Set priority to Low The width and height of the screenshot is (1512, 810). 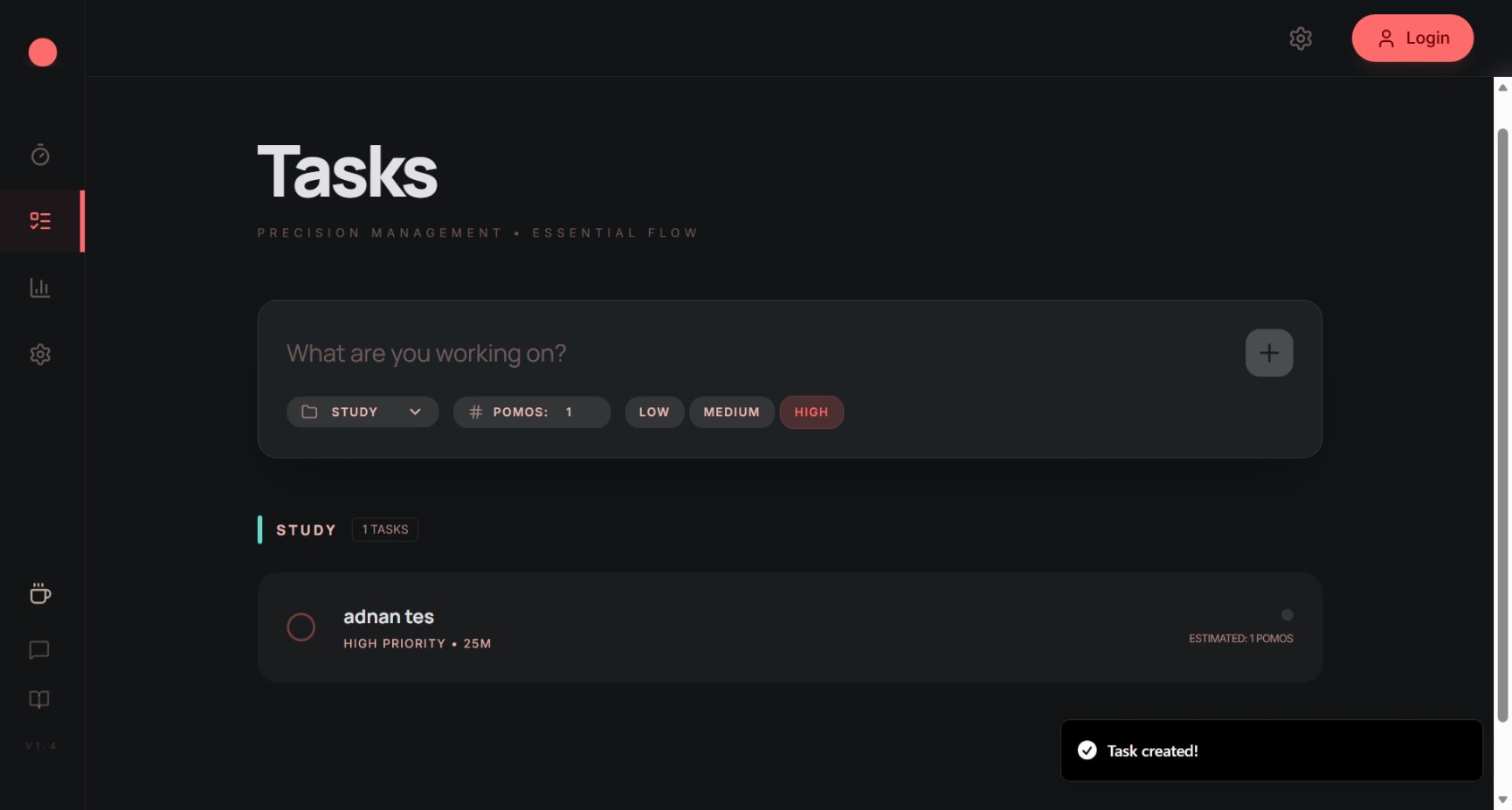(x=653, y=412)
